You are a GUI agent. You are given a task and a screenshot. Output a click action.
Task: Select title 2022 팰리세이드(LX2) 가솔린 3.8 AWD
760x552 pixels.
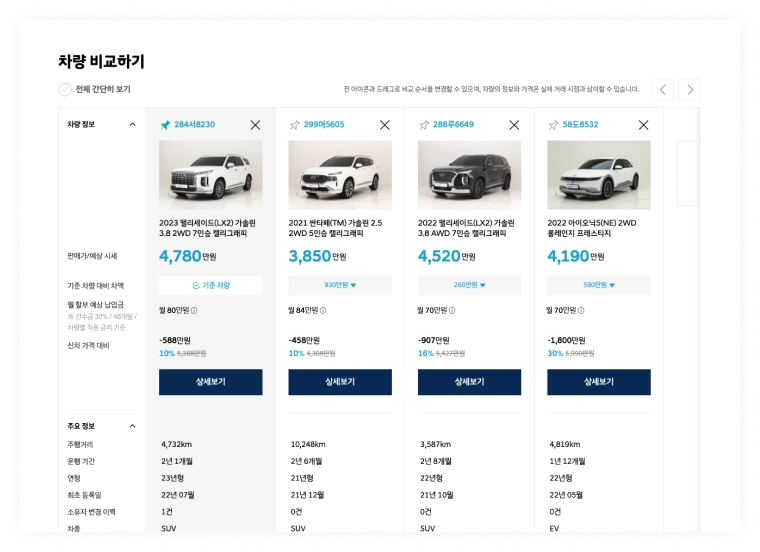[x=466, y=228]
